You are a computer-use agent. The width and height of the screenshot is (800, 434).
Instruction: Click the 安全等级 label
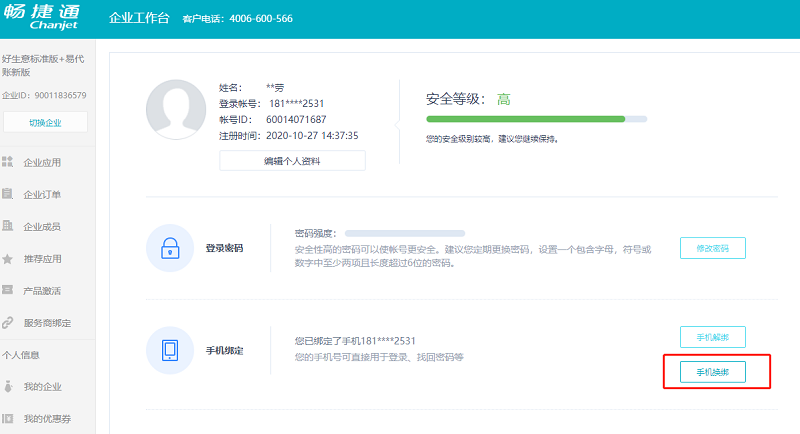(x=456, y=99)
